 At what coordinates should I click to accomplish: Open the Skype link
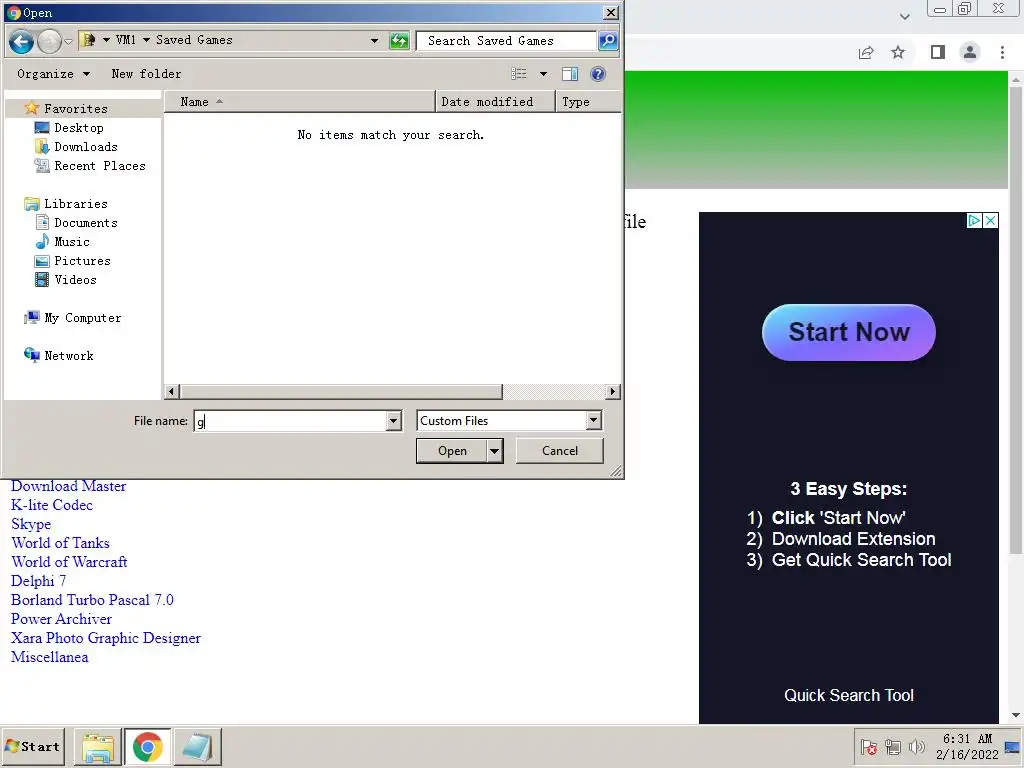coord(31,524)
